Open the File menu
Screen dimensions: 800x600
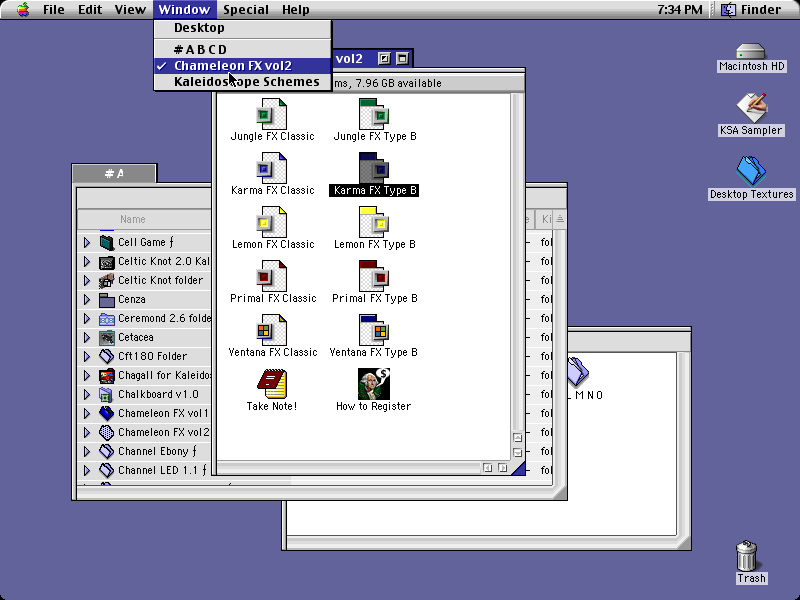54,10
